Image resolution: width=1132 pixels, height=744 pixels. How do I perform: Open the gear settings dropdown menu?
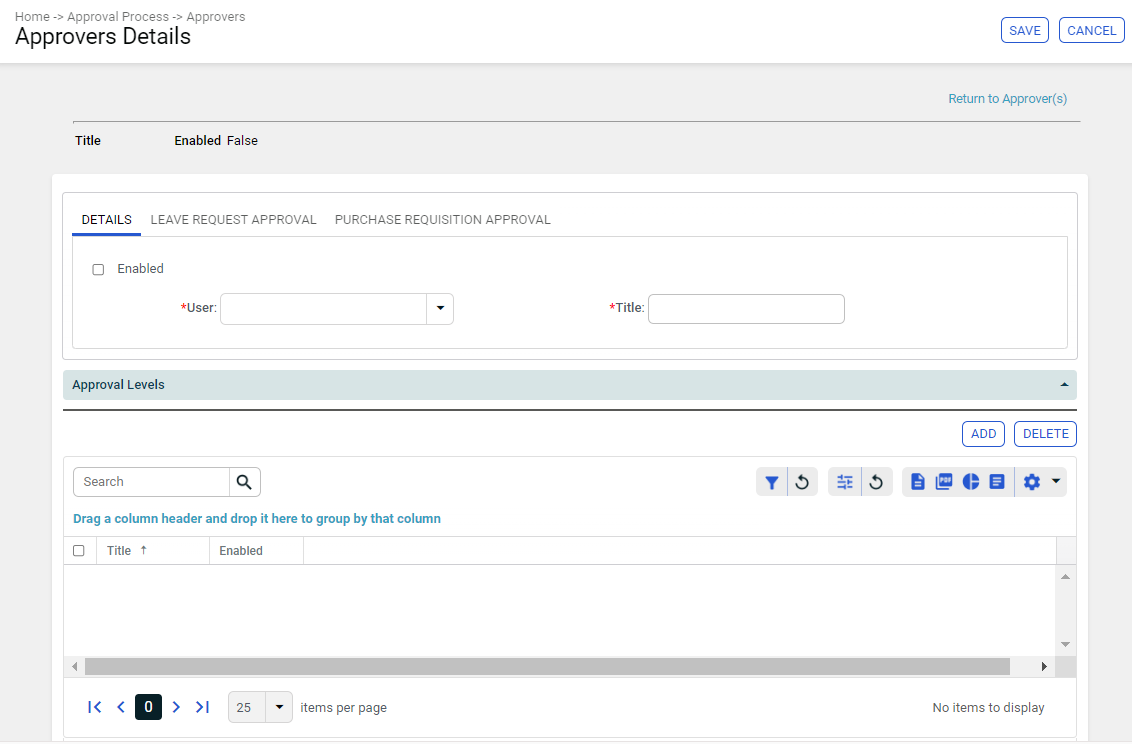click(x=1040, y=482)
